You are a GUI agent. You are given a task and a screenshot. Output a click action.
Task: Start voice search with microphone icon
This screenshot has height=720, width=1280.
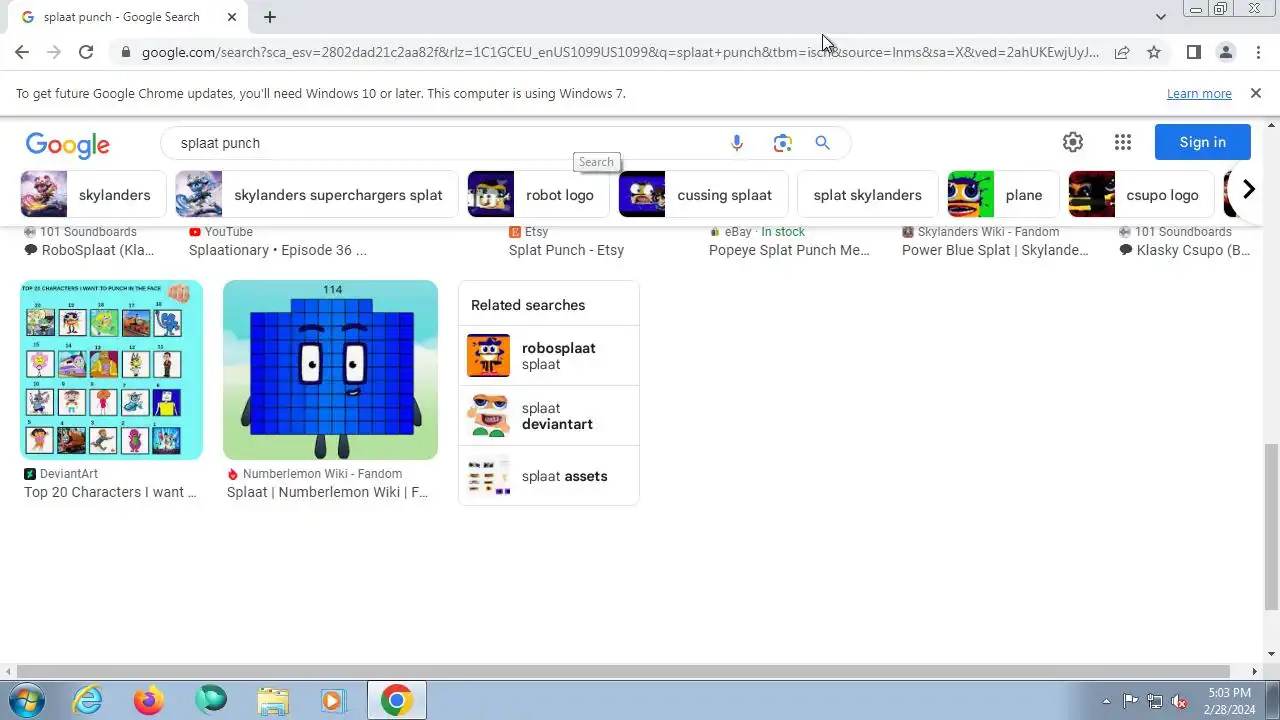point(737,143)
